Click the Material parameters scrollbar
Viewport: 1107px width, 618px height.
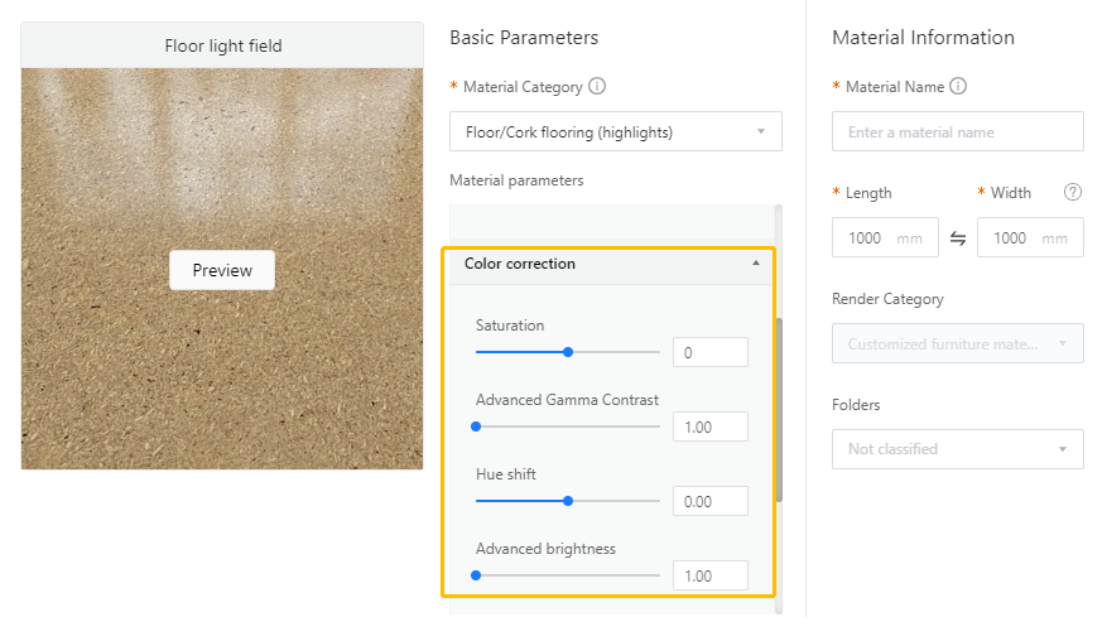click(779, 410)
